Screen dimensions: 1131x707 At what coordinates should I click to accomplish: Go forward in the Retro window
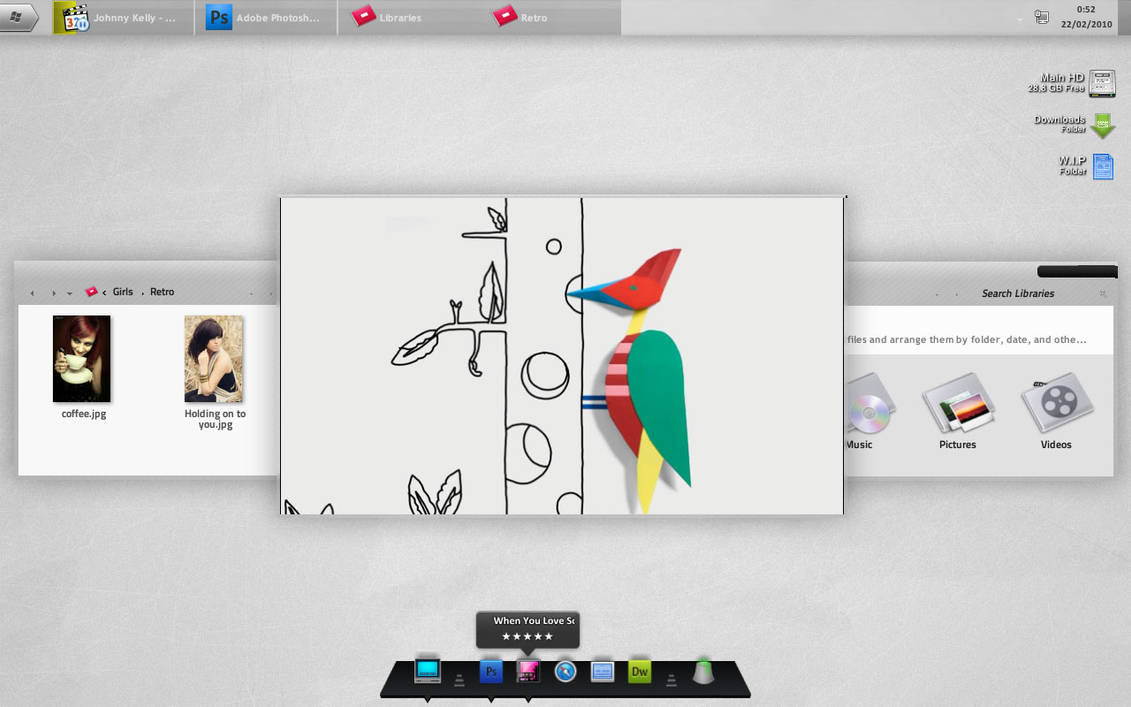pos(53,293)
